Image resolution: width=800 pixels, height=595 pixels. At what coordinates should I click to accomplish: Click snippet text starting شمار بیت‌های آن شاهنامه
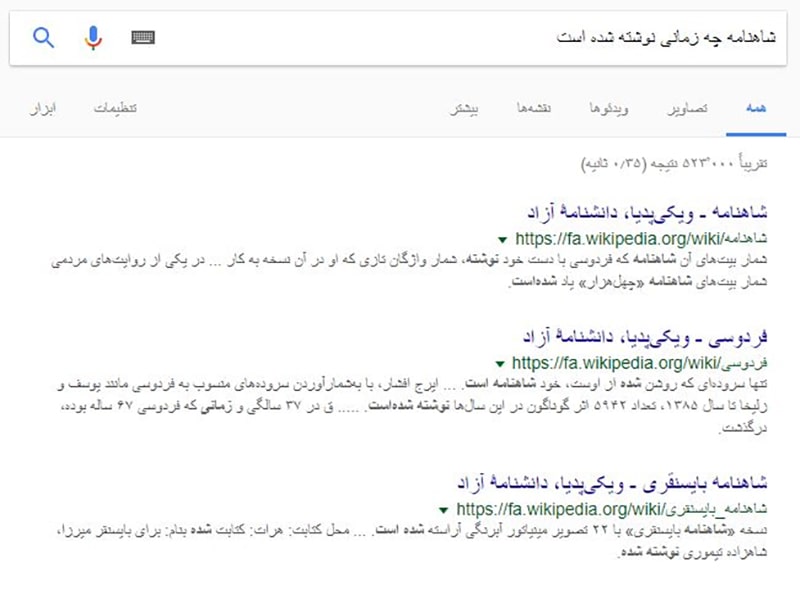click(409, 270)
